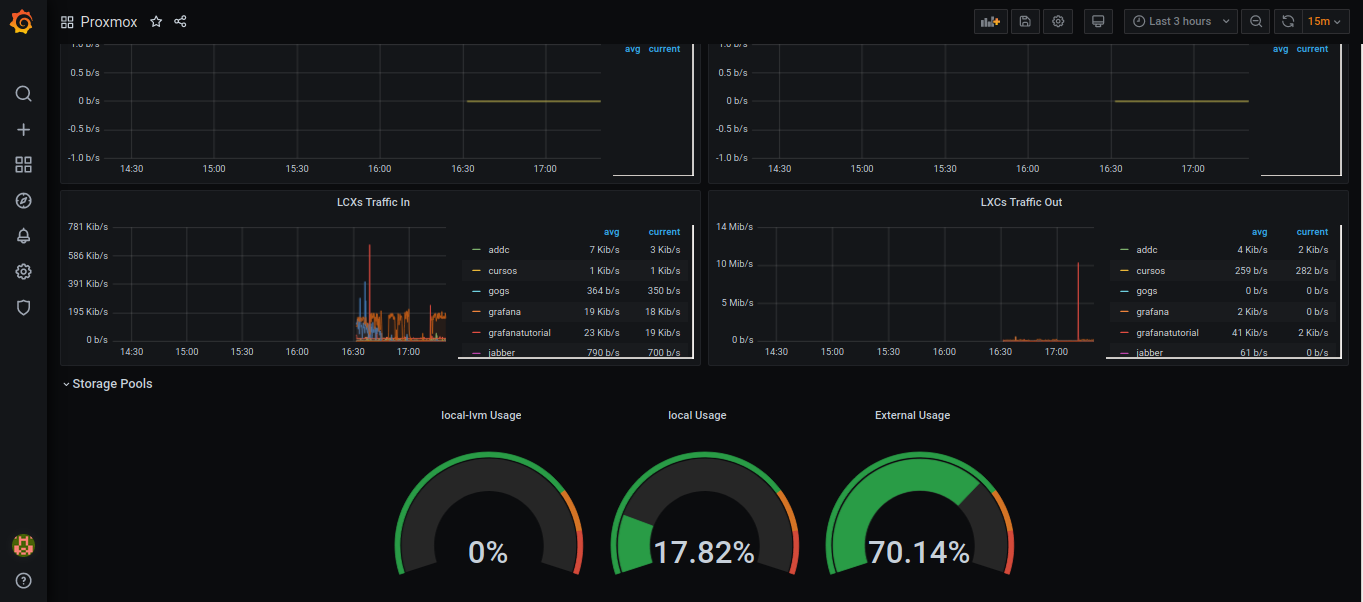Click the local Usage 17.82% gauge
Screen dimensions: 1363x602
click(x=704, y=515)
